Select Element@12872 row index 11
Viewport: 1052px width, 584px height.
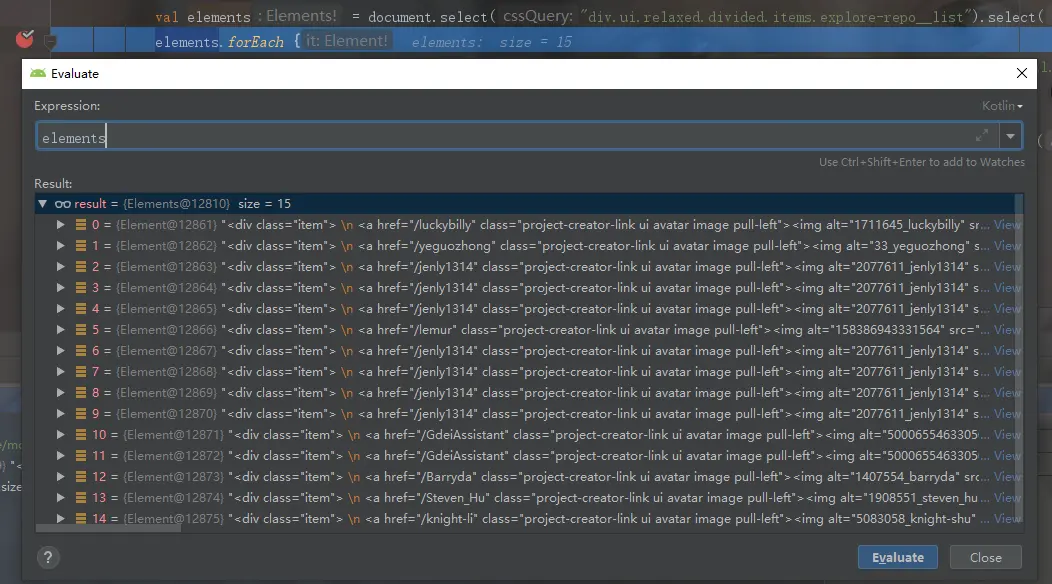(527, 455)
